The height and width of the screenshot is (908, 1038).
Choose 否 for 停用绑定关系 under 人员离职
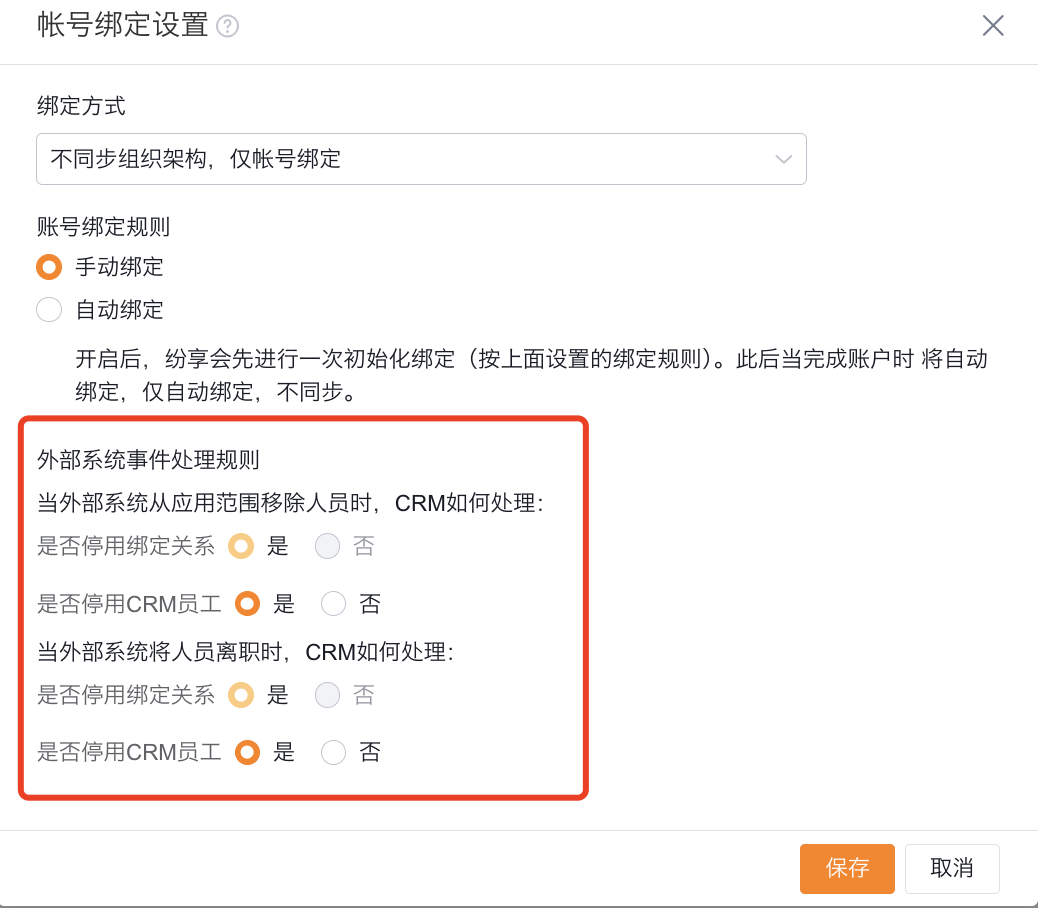[327, 695]
